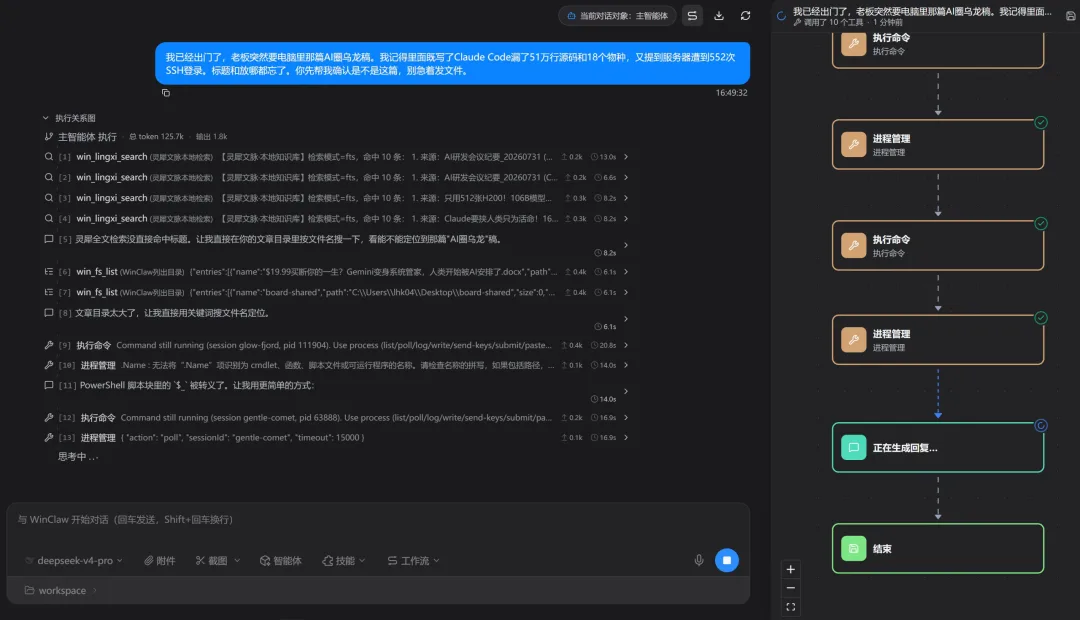Click the token 125.7k counter

pyautogui.click(x=157, y=136)
